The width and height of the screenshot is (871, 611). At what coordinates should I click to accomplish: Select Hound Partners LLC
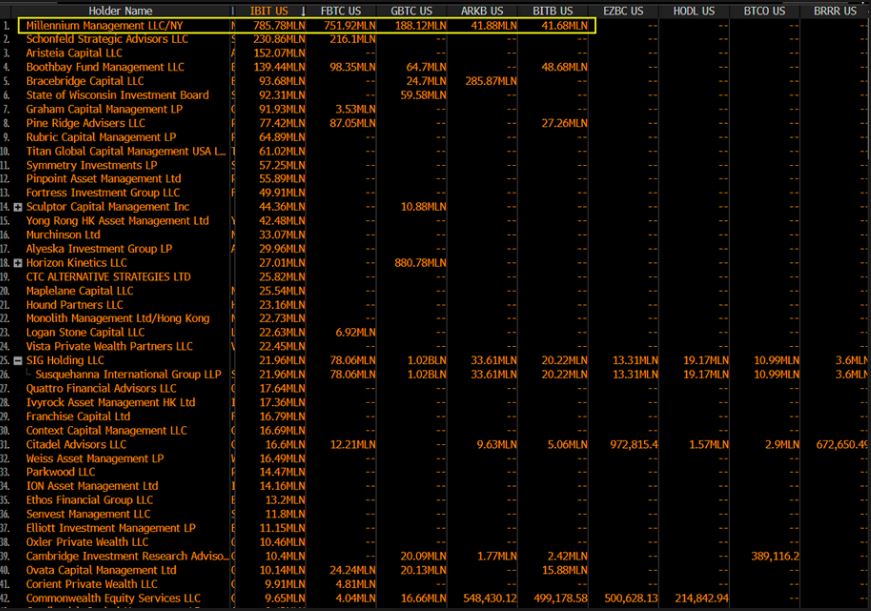tap(74, 305)
